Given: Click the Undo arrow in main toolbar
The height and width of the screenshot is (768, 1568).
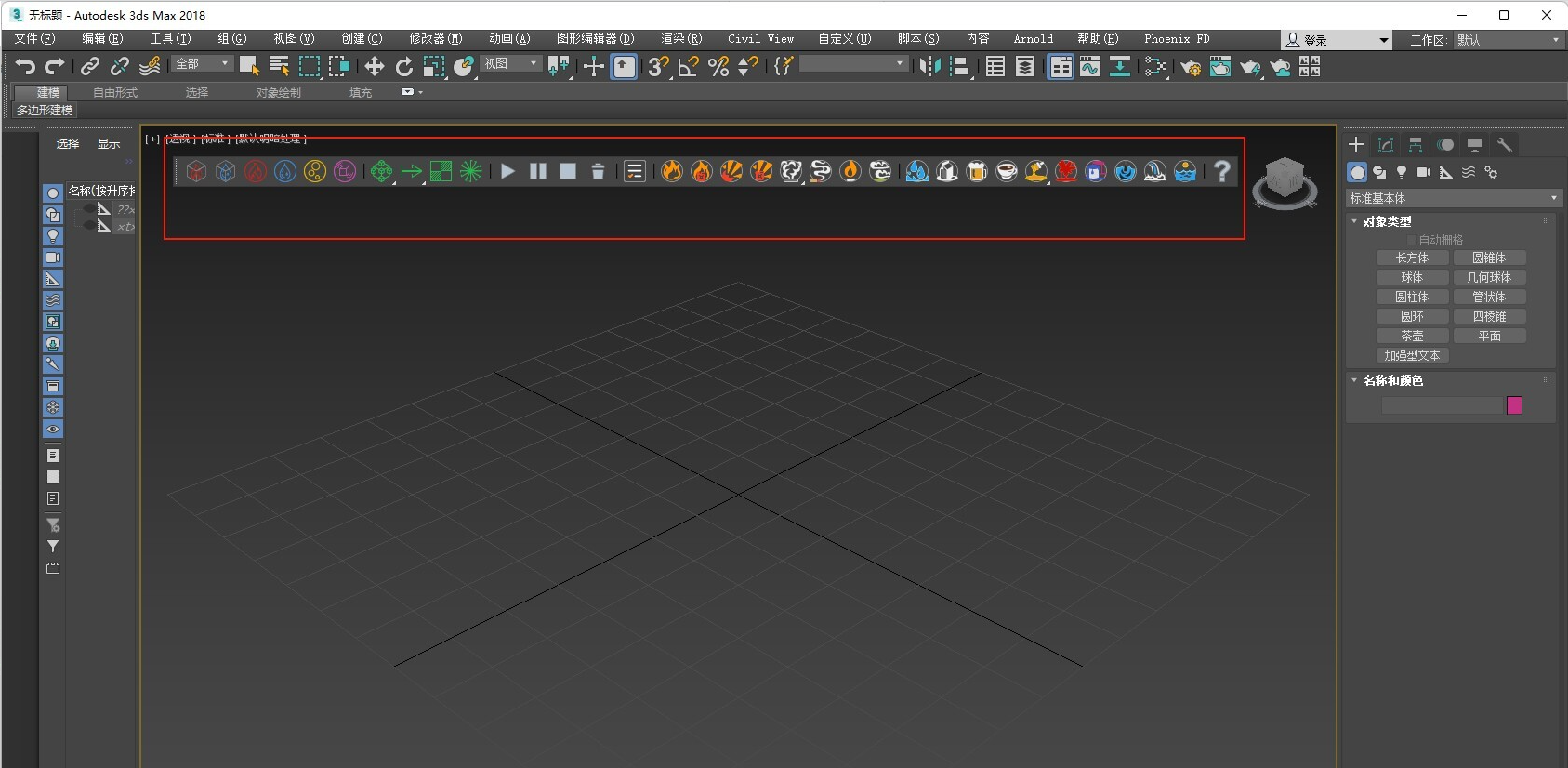Looking at the screenshot, I should 25,66.
